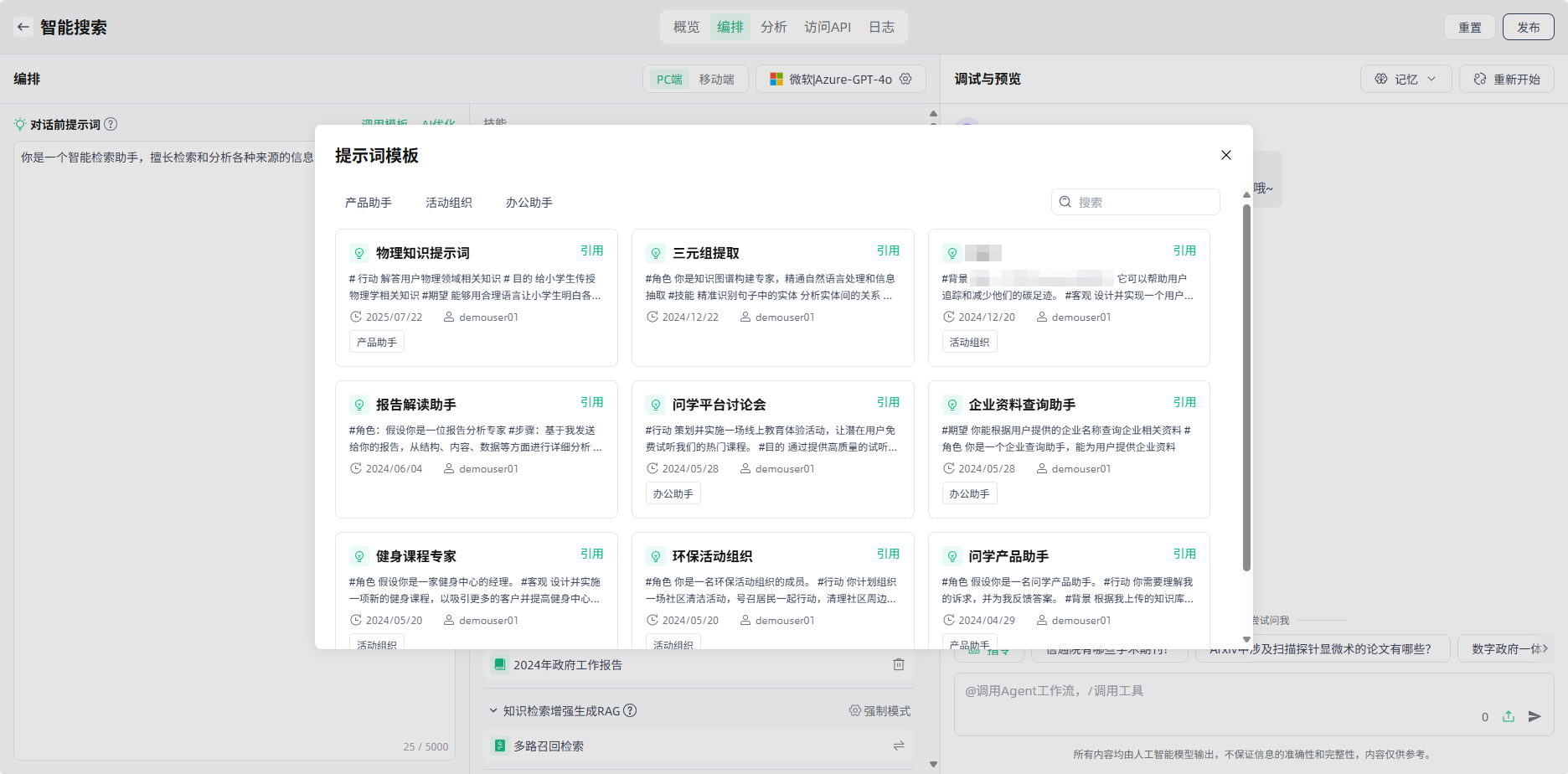Switch retrieval mode icon on 多路召回检索 row

pos(899,746)
